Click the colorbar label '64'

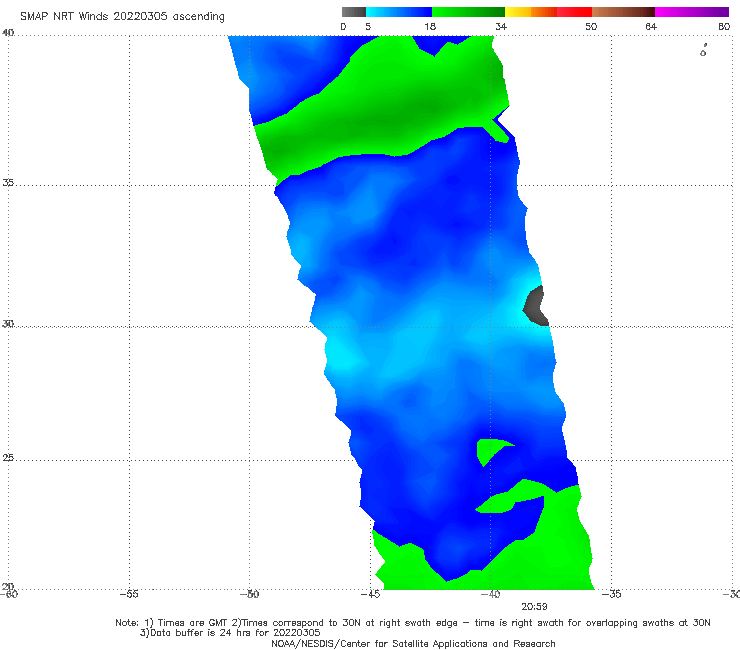(x=651, y=27)
